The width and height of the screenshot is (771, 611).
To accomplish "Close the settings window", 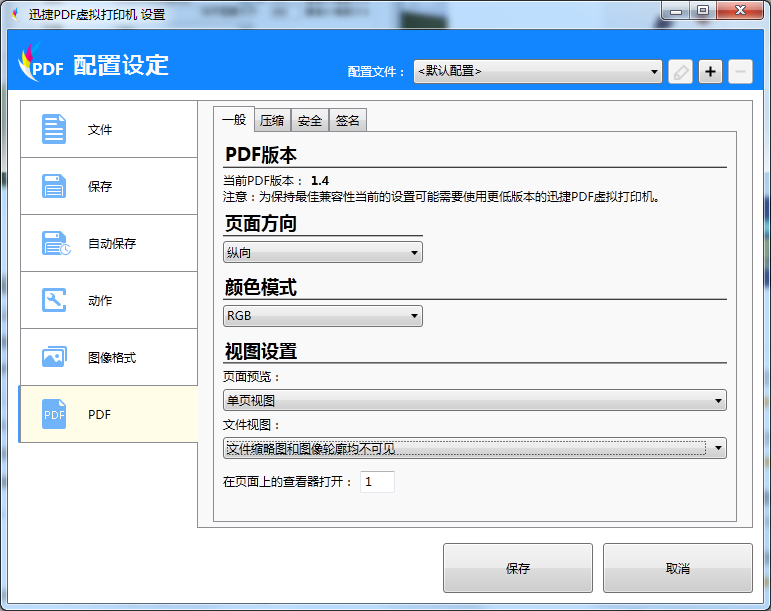I will click(x=741, y=11).
